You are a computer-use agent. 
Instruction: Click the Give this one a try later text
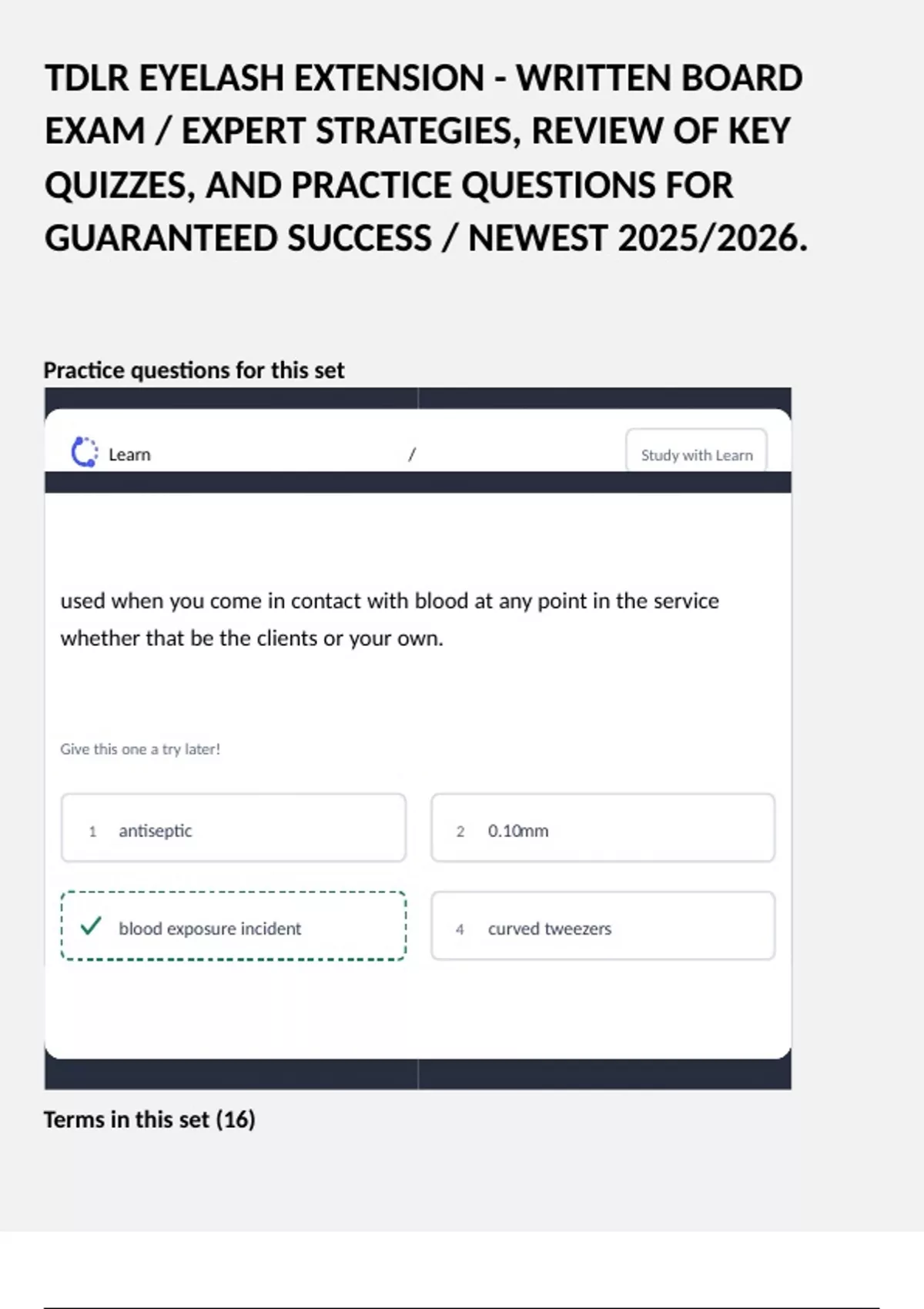click(140, 749)
